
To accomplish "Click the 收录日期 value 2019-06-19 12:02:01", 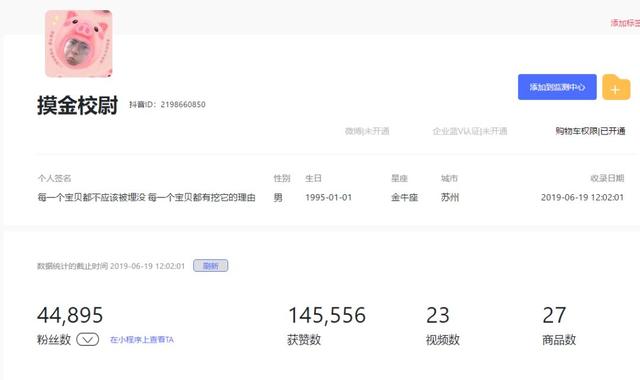I will [x=582, y=198].
